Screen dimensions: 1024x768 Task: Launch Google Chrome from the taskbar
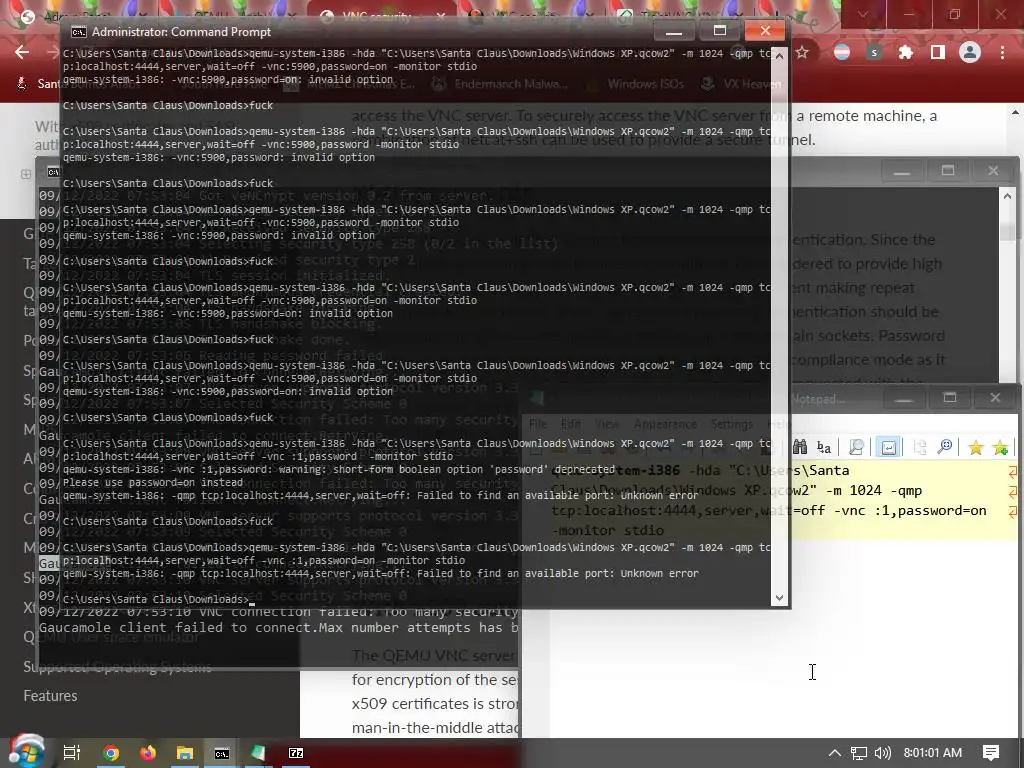tap(111, 753)
